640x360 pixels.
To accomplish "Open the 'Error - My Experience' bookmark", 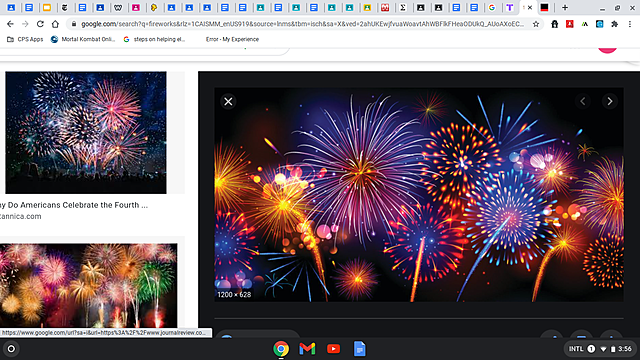I will point(232,39).
